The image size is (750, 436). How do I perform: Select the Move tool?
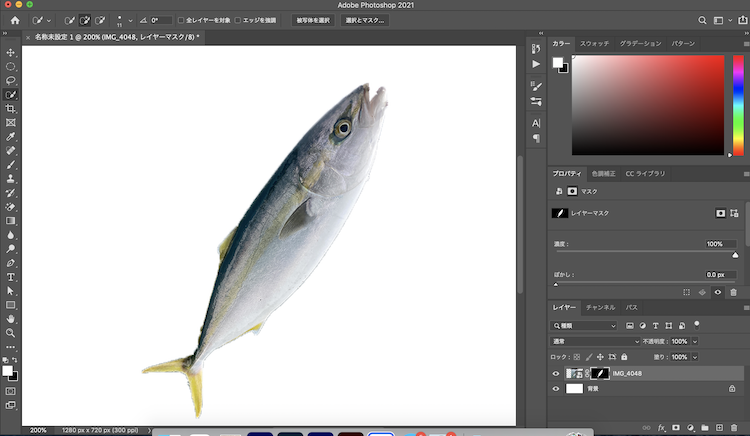(11, 53)
